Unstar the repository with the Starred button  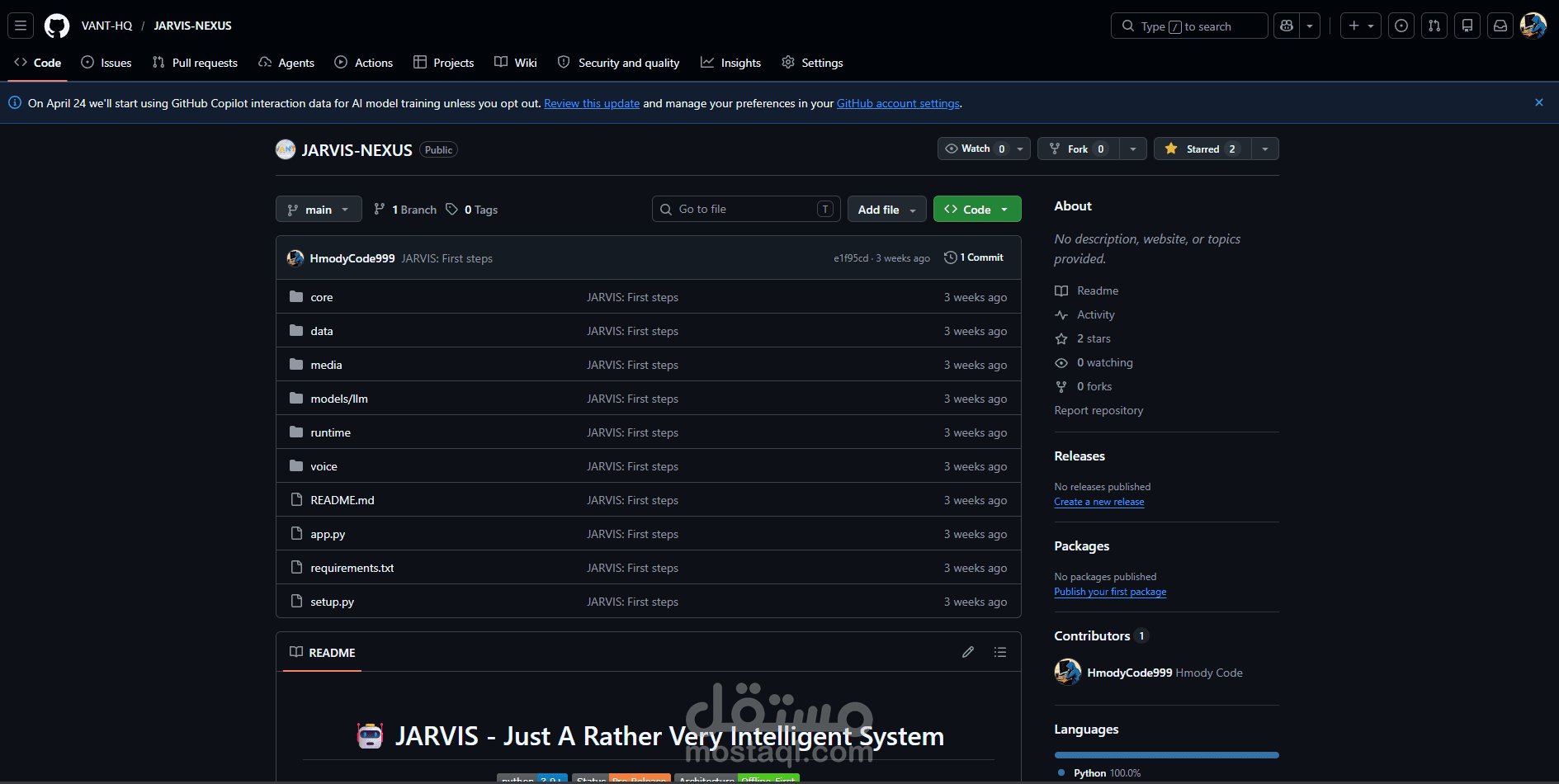1202,149
